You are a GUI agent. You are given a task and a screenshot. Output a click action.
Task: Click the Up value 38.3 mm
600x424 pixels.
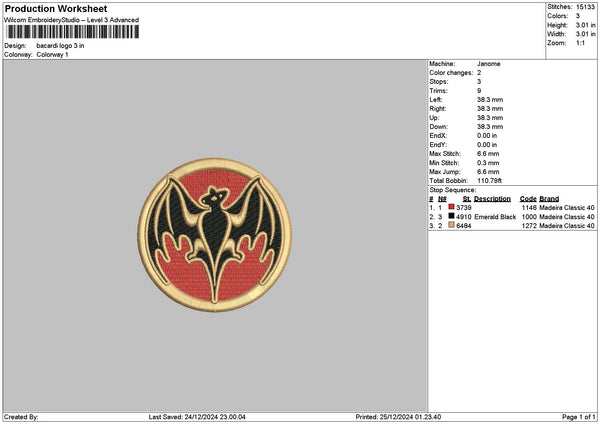tap(490, 118)
